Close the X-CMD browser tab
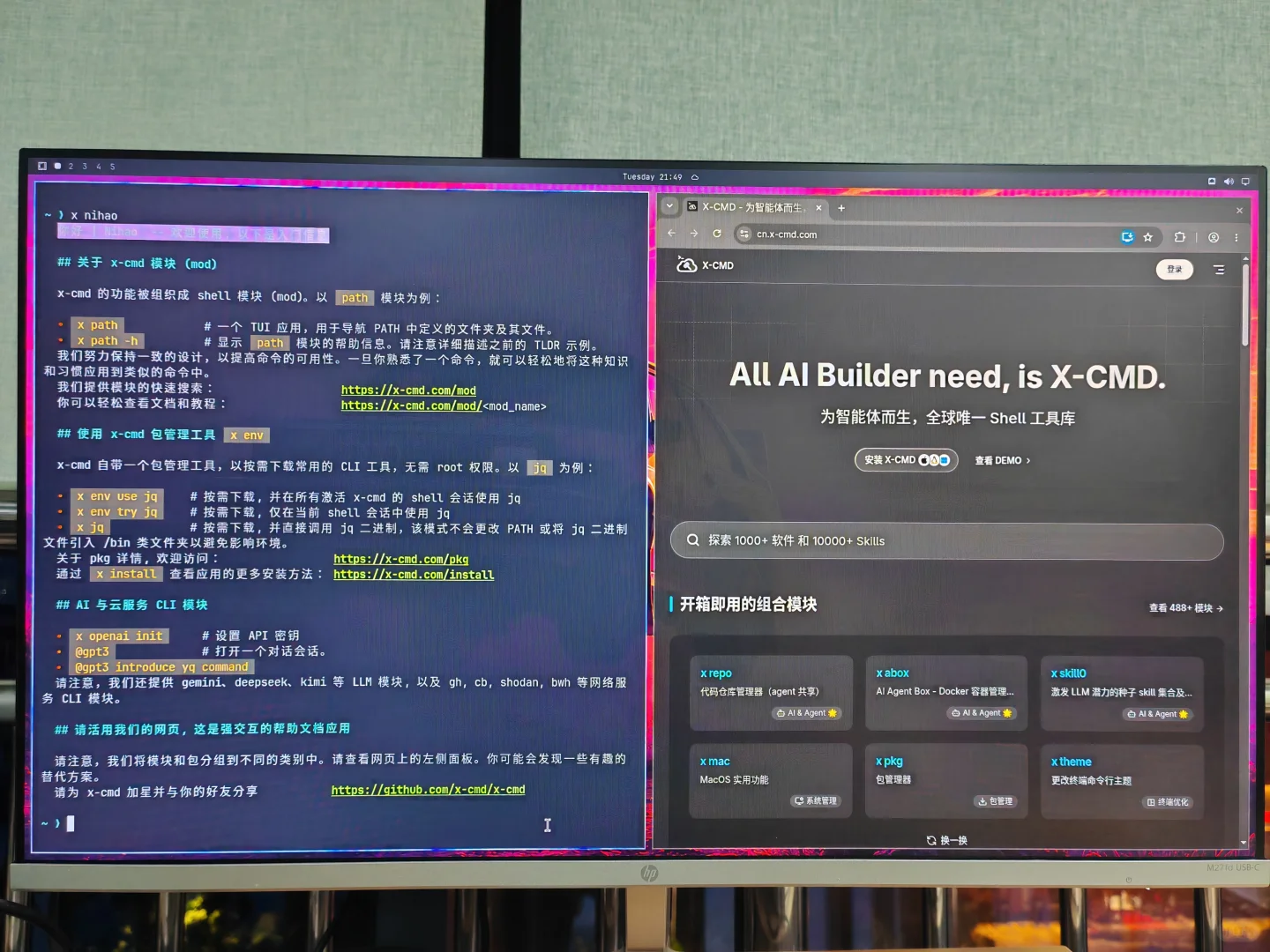This screenshot has width=1270, height=952. pos(818,208)
